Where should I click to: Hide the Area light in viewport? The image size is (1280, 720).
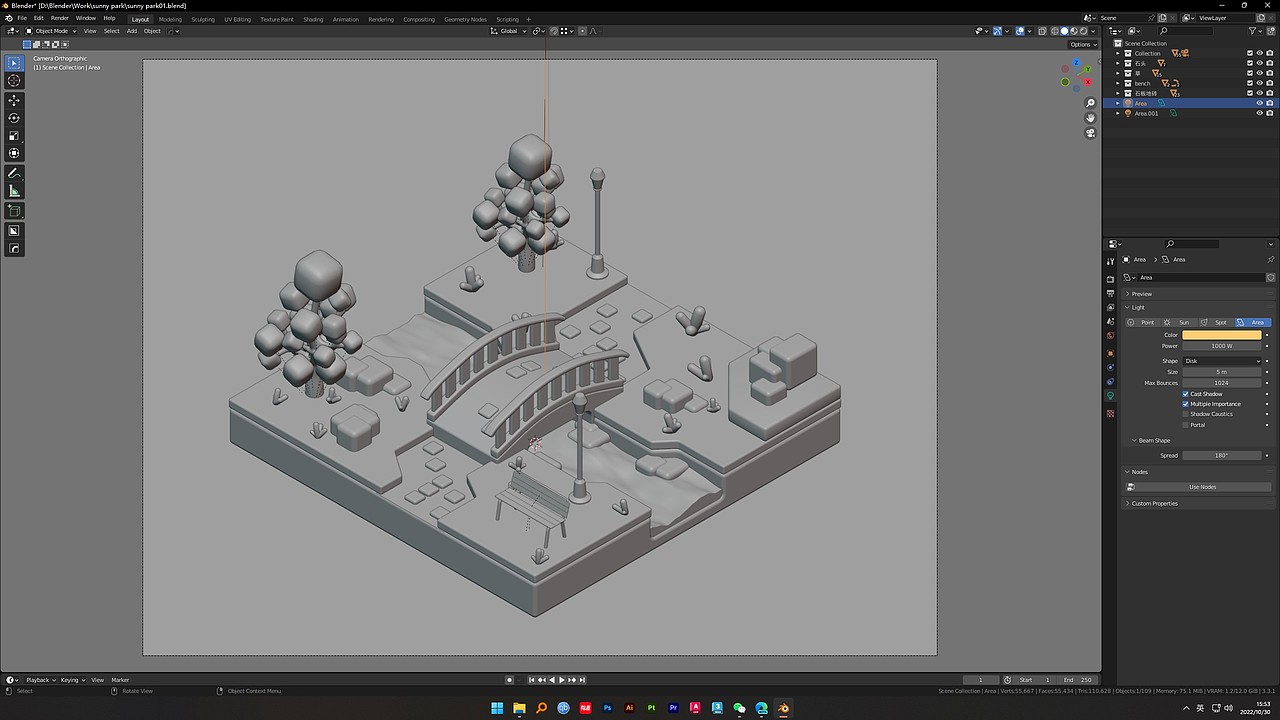(x=1259, y=103)
